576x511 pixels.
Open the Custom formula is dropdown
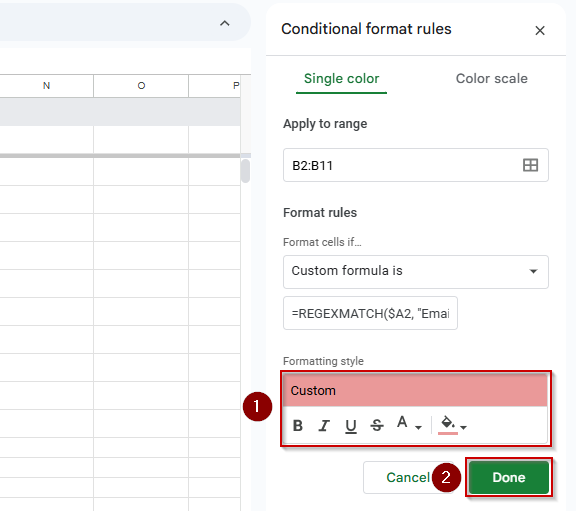coord(416,271)
